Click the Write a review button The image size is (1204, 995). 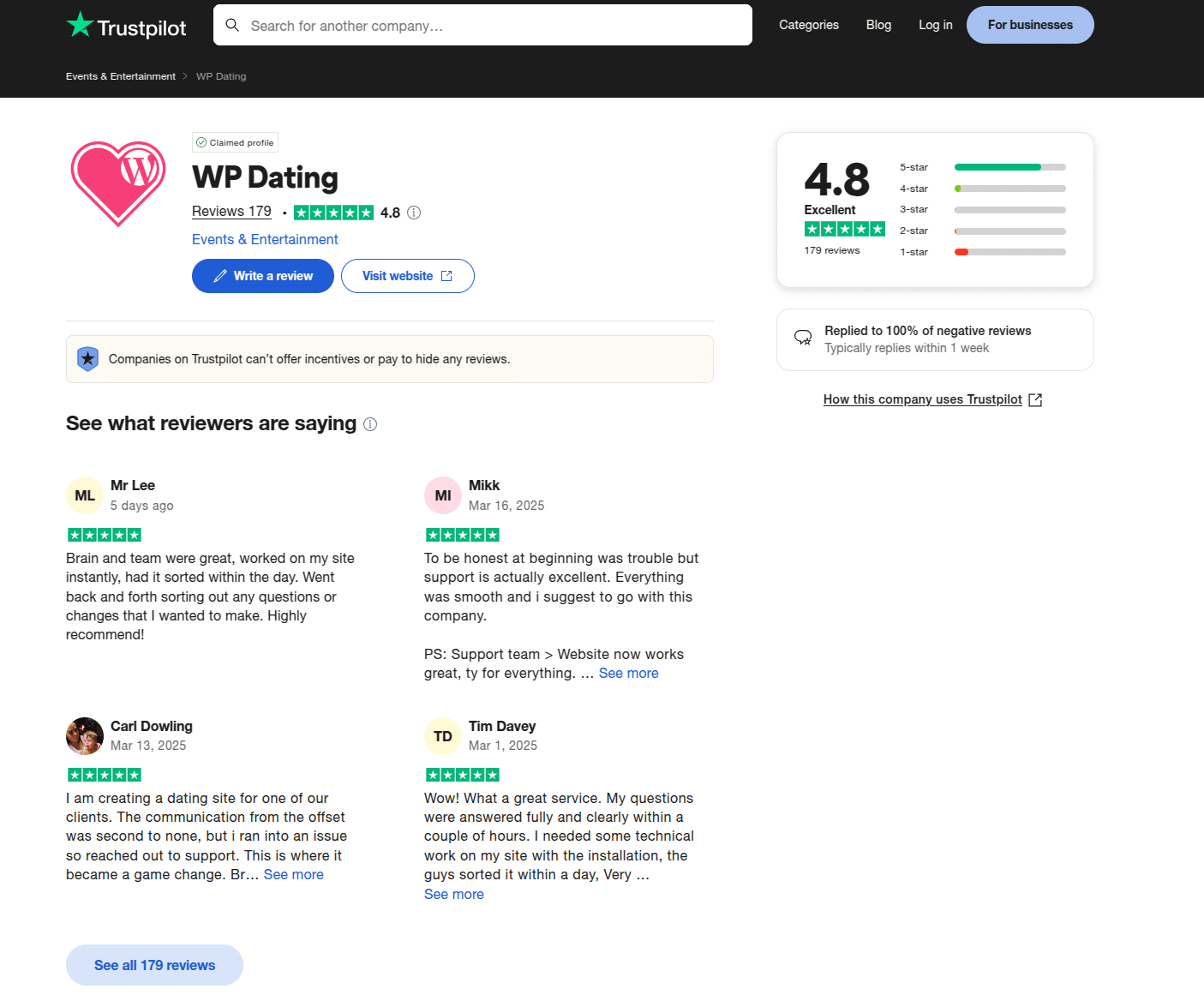pos(262,276)
